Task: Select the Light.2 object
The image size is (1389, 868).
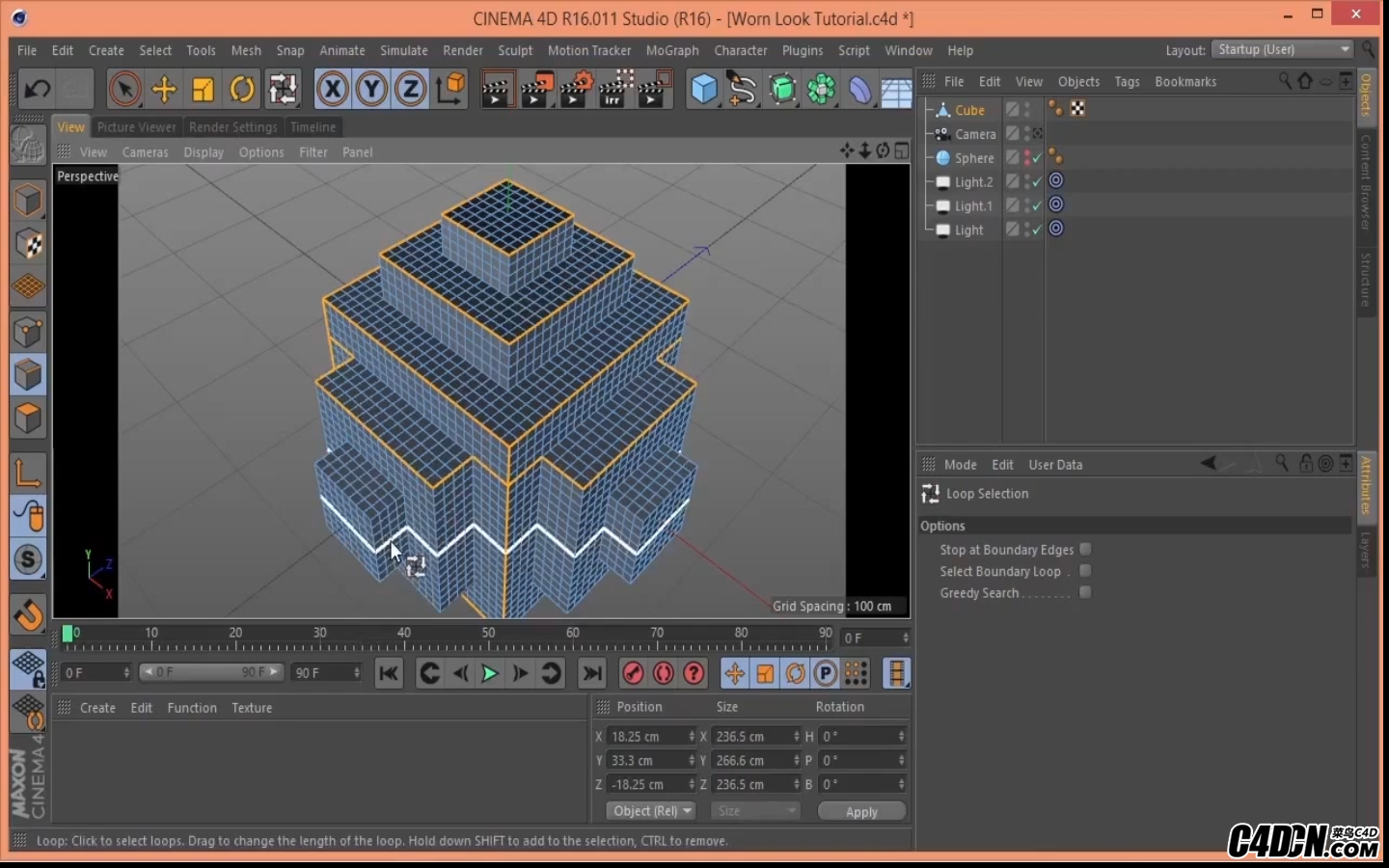Action: [973, 182]
